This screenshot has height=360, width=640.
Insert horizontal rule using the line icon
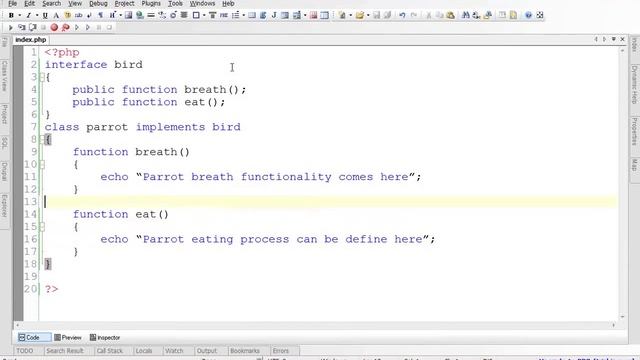point(151,16)
